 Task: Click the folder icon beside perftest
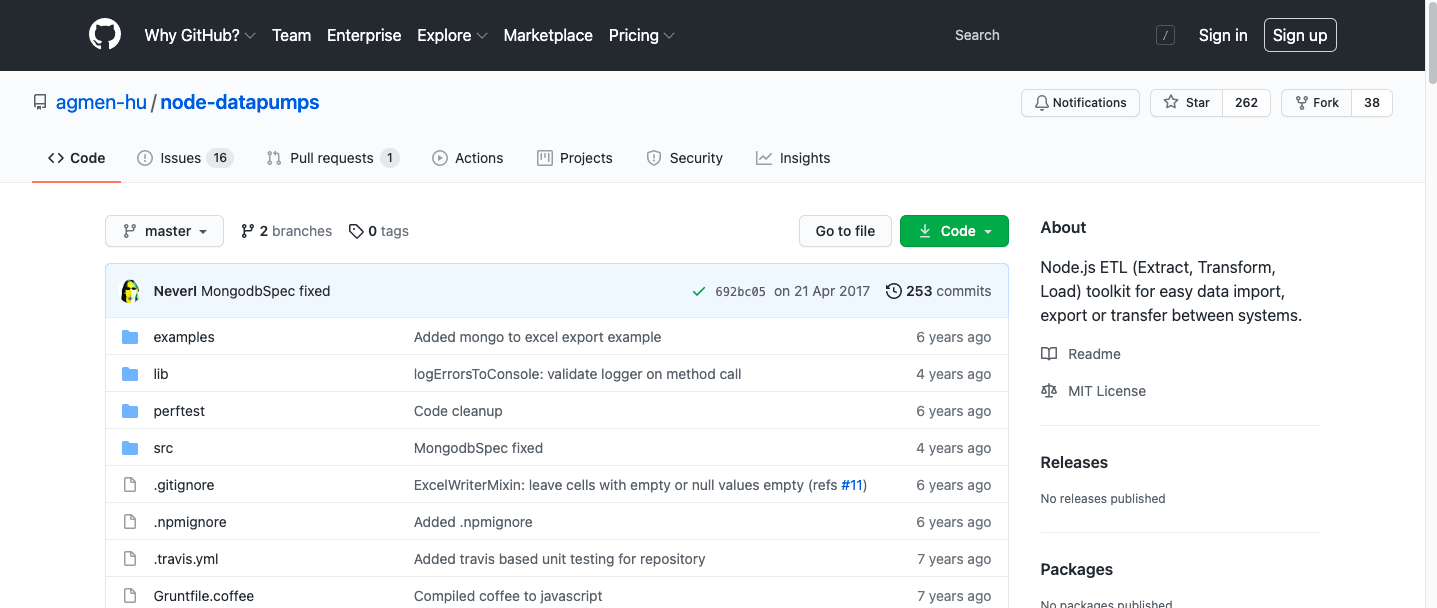coord(130,411)
